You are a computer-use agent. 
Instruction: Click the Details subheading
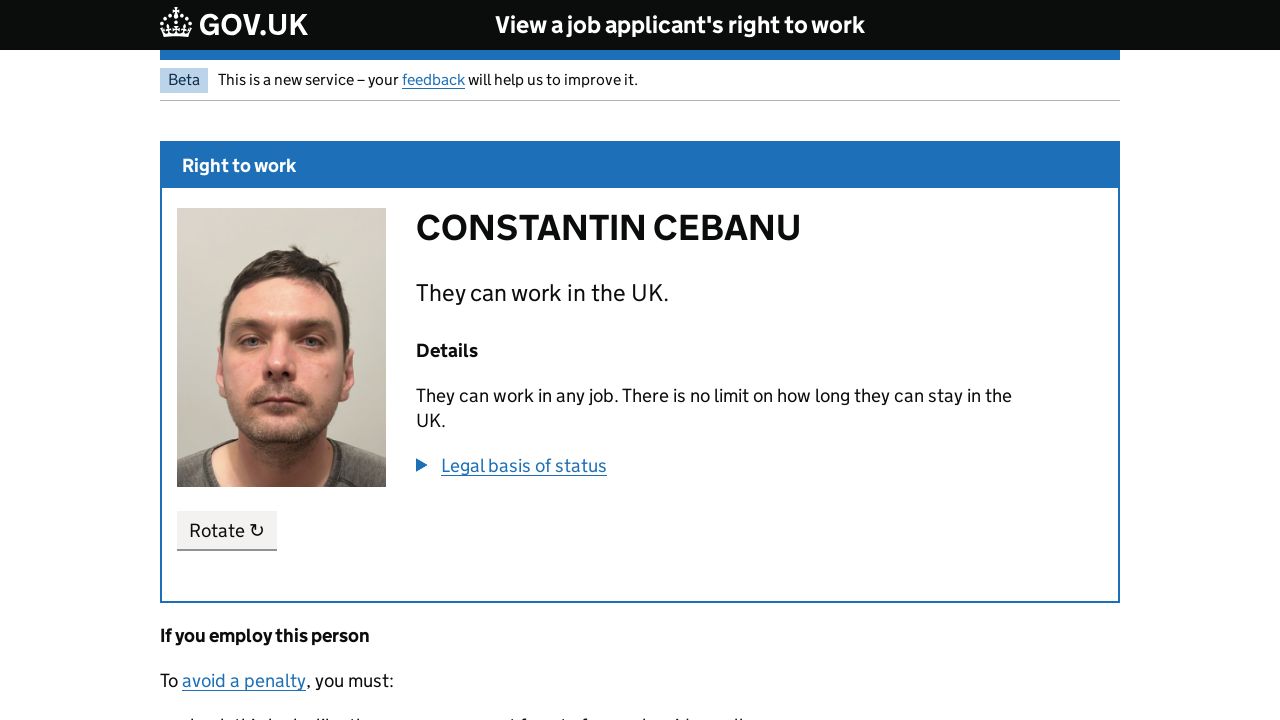pyautogui.click(x=447, y=351)
